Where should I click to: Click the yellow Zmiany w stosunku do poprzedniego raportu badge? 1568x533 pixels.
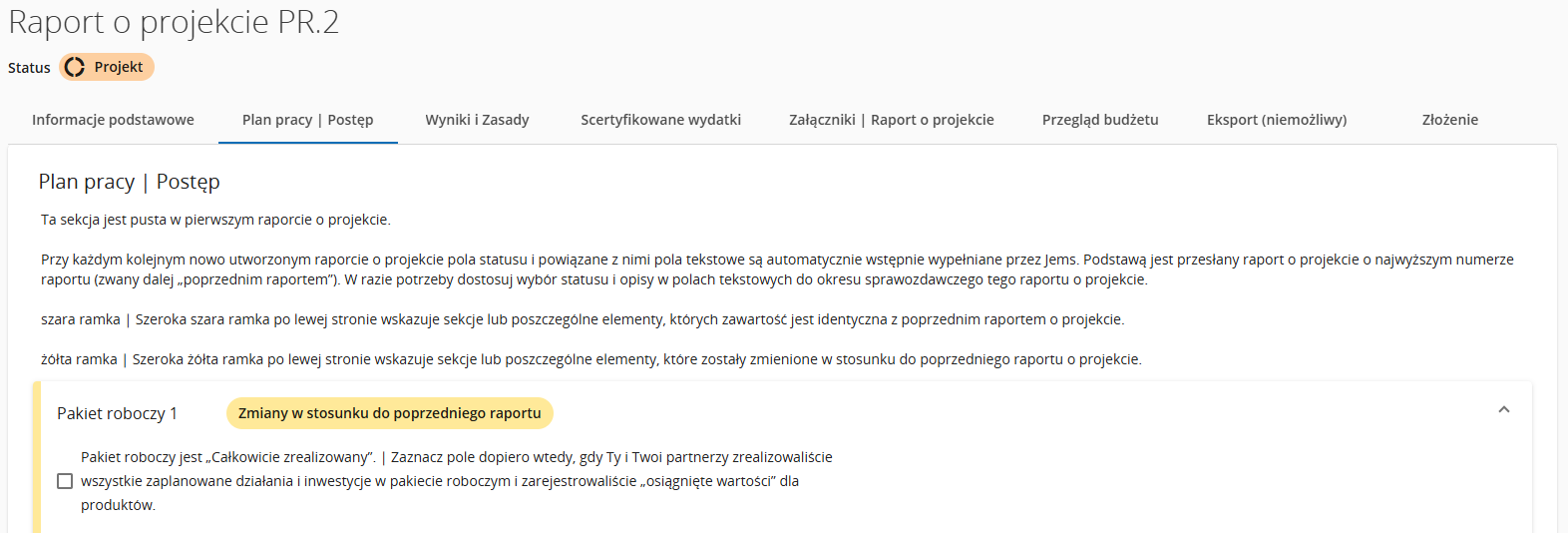pos(389,413)
